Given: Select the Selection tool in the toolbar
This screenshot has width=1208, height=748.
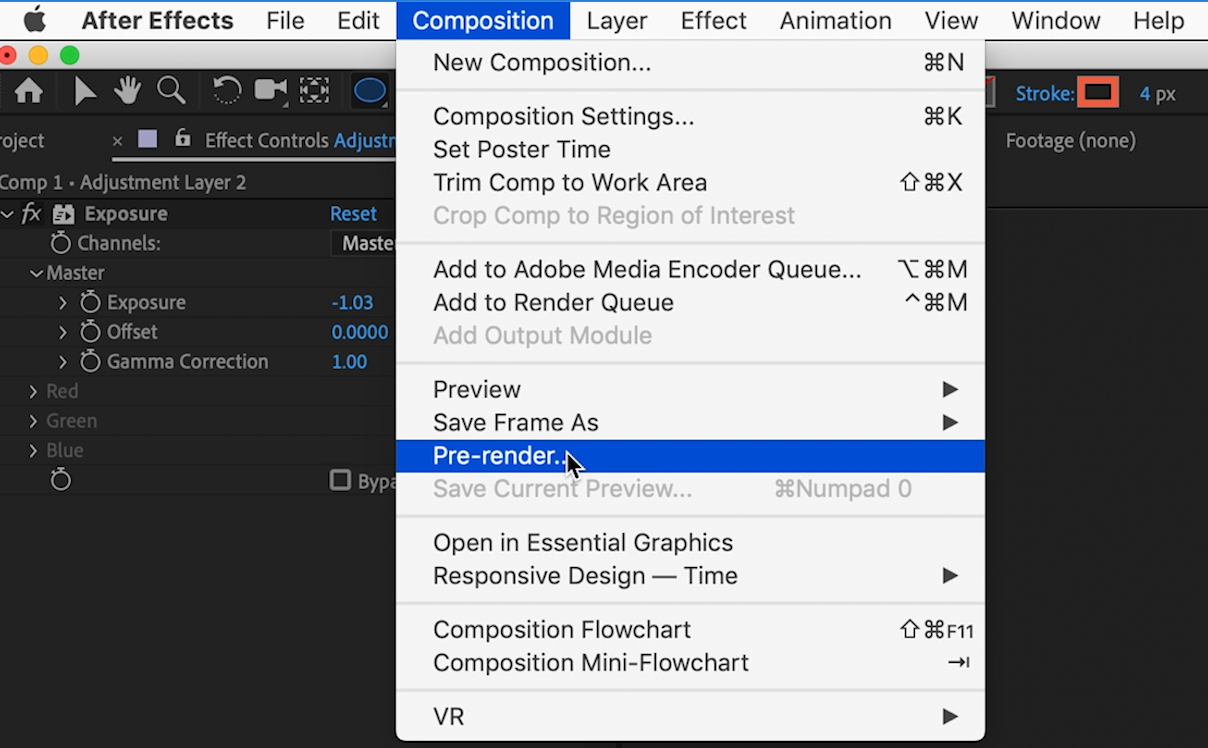Looking at the screenshot, I should click(x=85, y=90).
